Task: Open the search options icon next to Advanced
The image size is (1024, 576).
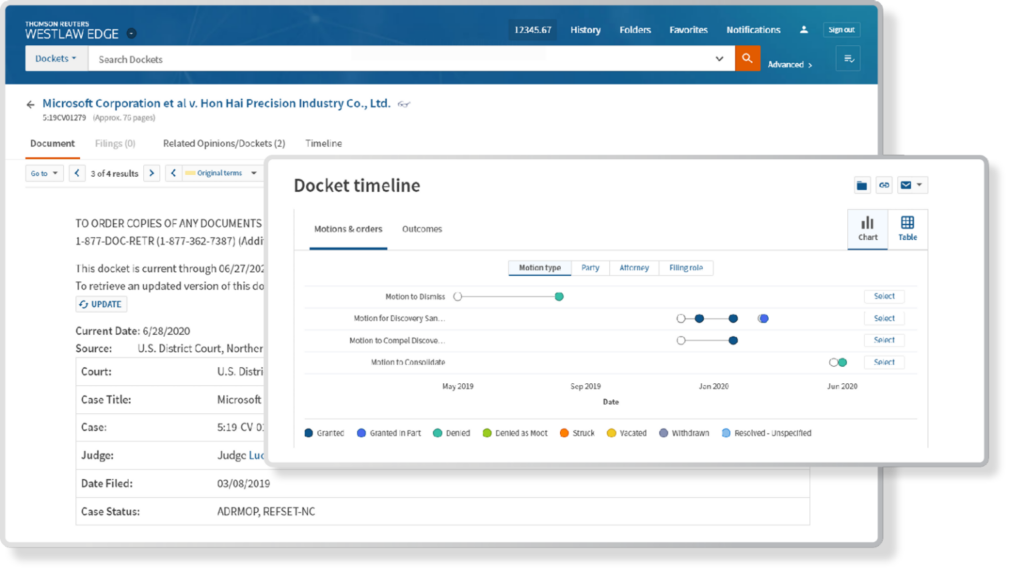Action: (848, 59)
